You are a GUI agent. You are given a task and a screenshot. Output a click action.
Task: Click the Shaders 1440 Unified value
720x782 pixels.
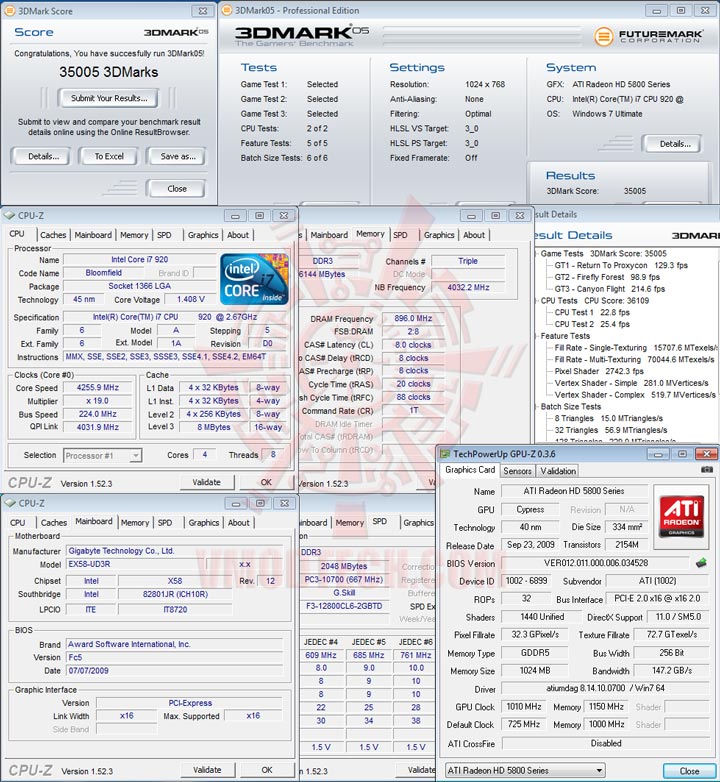coord(541,617)
